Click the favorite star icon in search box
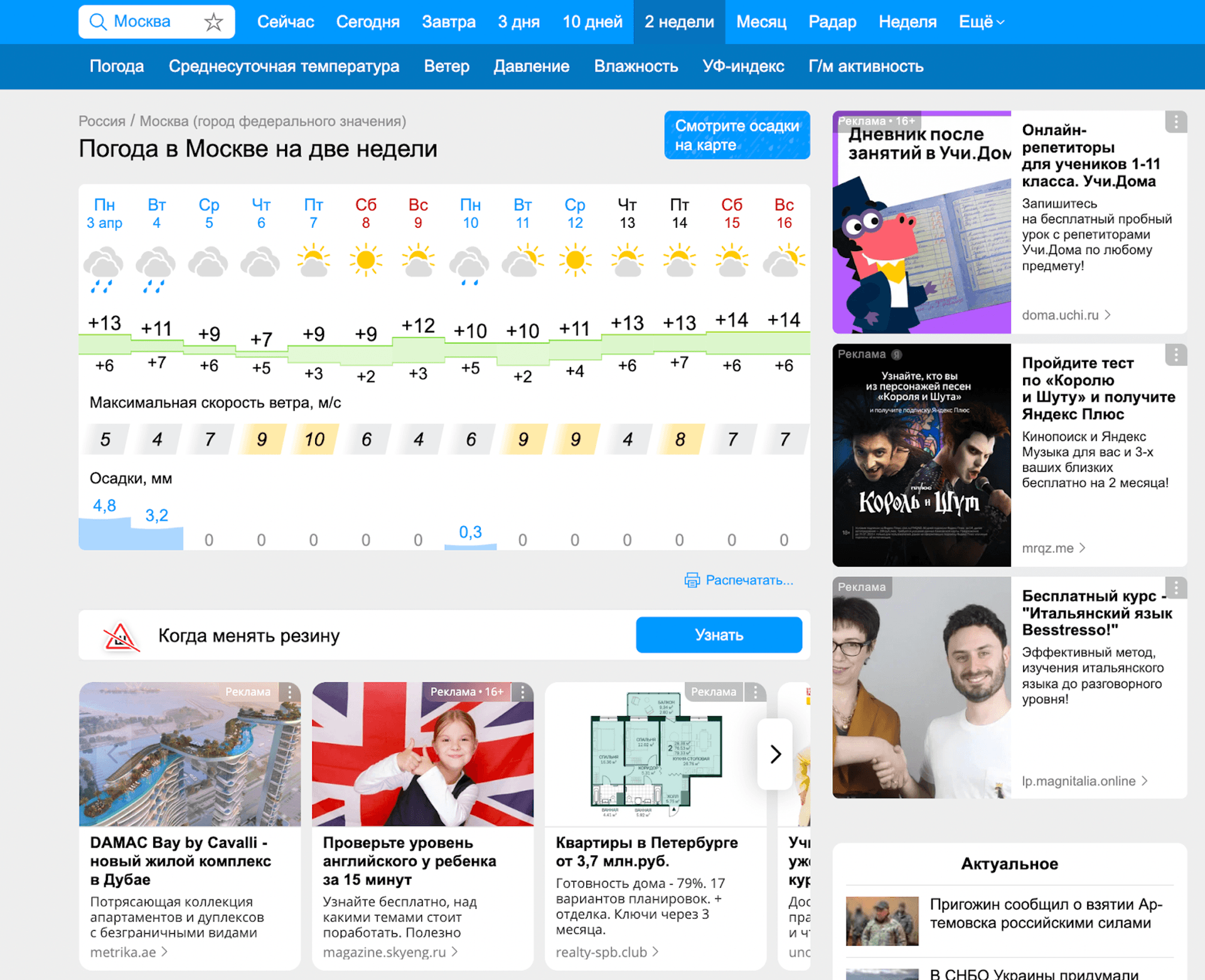 213,22
